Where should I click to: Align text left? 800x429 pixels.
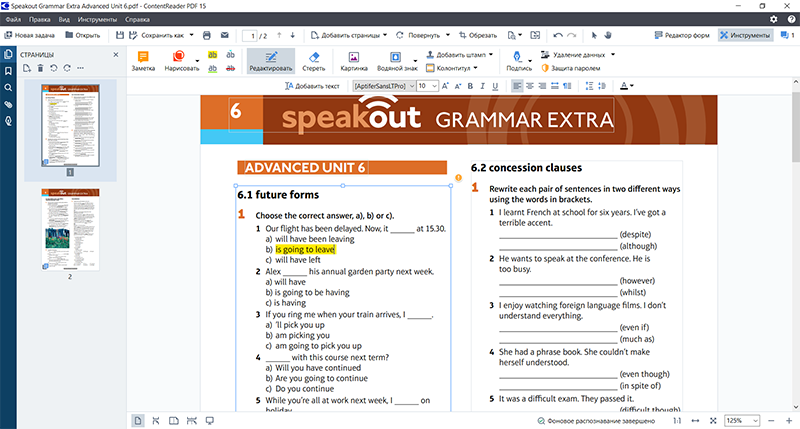pyautogui.click(x=517, y=86)
